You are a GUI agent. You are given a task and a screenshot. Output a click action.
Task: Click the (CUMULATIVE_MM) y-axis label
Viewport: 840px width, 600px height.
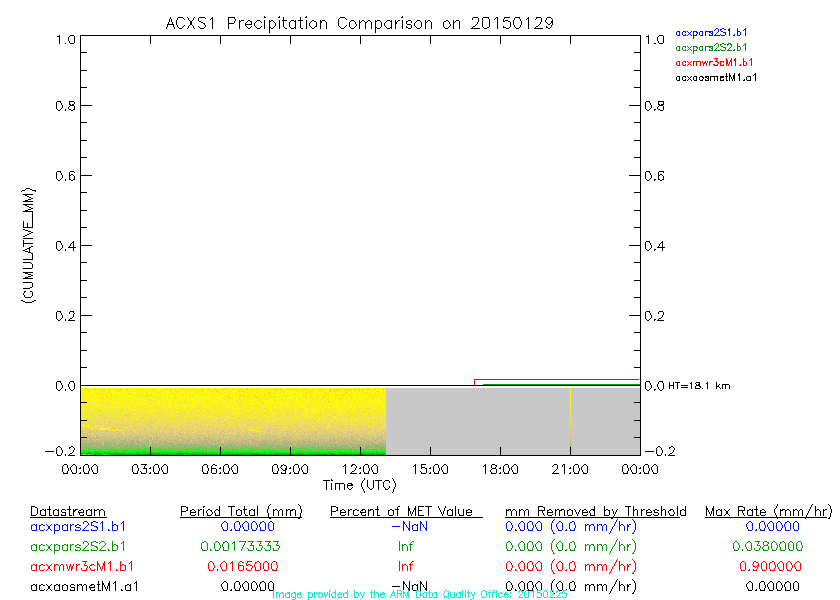[29, 245]
